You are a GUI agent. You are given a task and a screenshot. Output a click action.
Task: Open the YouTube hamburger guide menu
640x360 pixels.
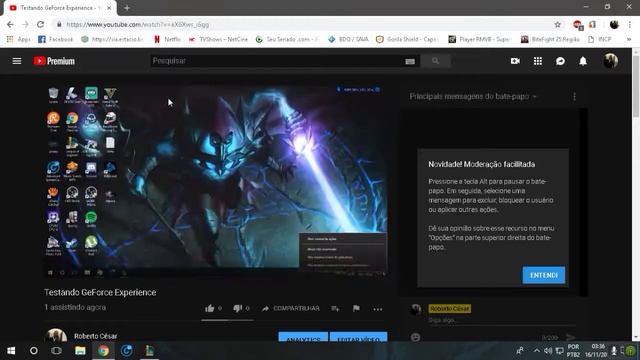pos(17,61)
